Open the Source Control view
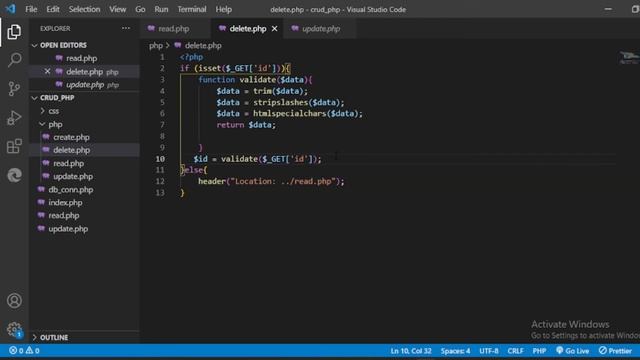Image resolution: width=640 pixels, height=360 pixels. (x=14, y=89)
